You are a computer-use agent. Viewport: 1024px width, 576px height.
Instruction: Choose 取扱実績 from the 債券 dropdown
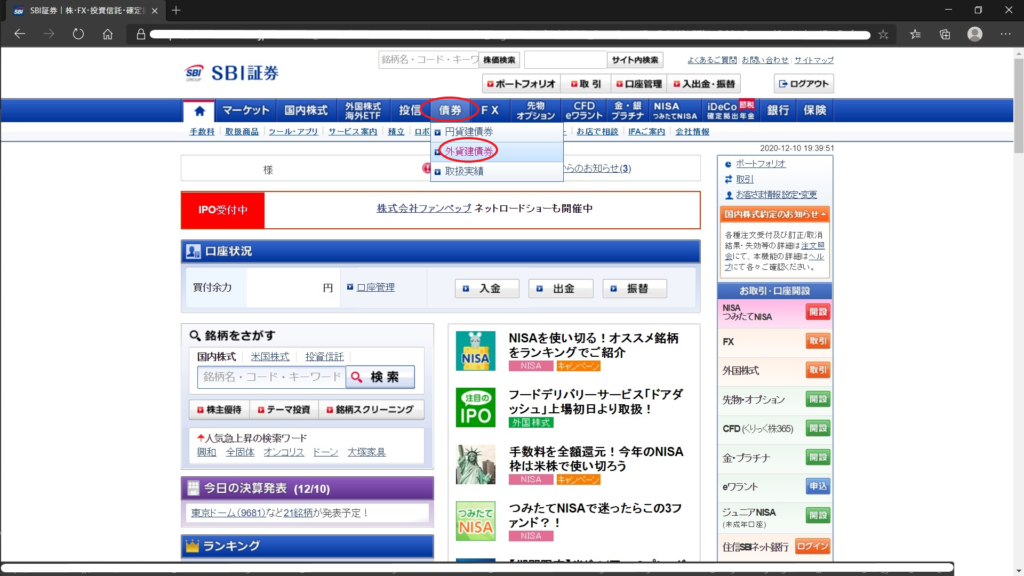pyautogui.click(x=463, y=171)
